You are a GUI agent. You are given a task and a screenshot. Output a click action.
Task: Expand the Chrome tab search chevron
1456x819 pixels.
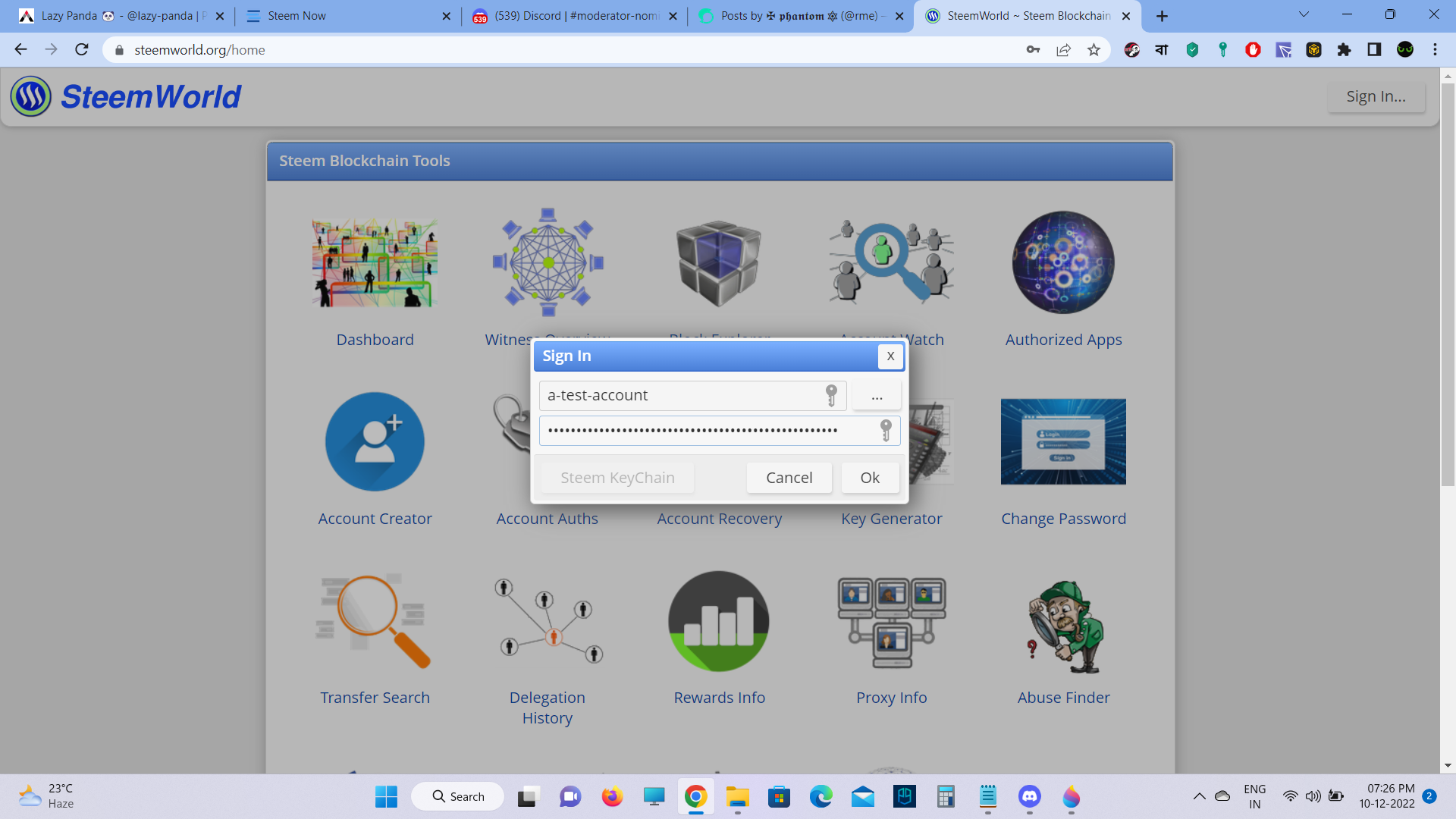coord(1304,15)
